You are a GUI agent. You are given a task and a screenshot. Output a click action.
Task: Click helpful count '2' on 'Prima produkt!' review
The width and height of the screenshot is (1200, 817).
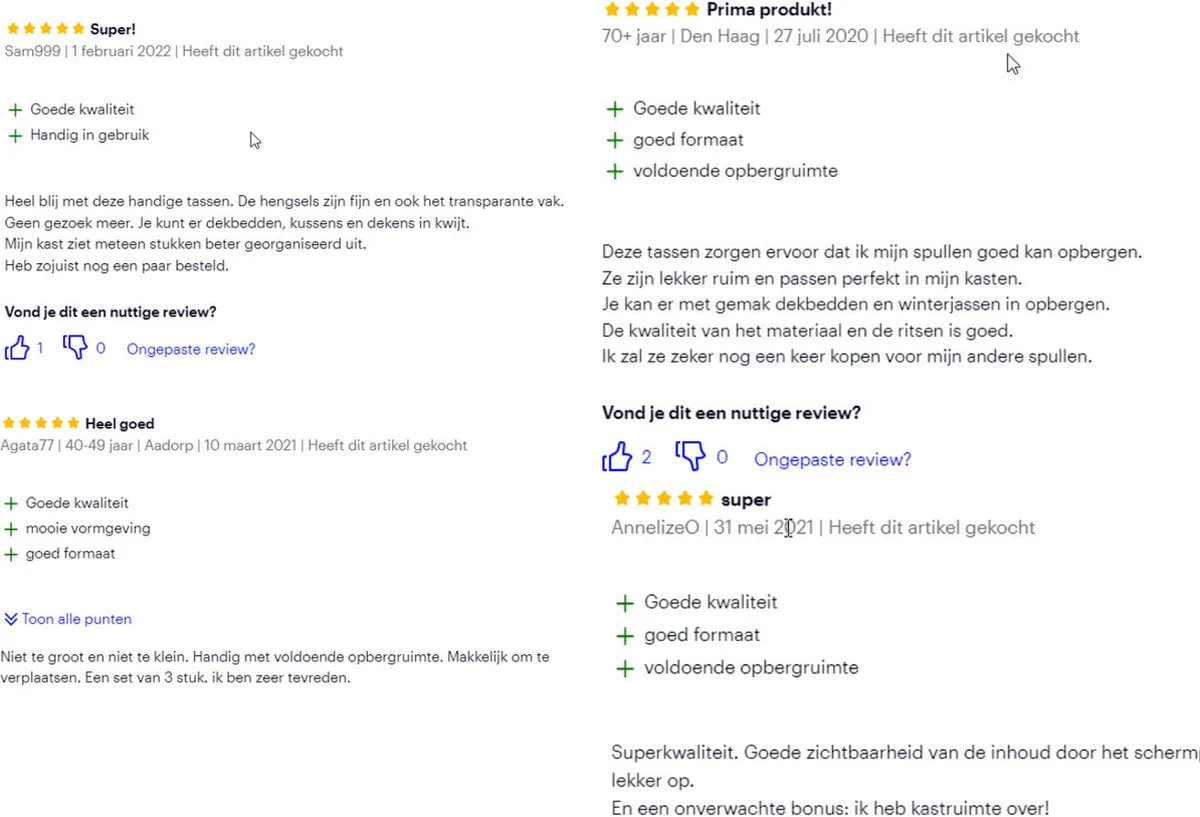[646, 457]
